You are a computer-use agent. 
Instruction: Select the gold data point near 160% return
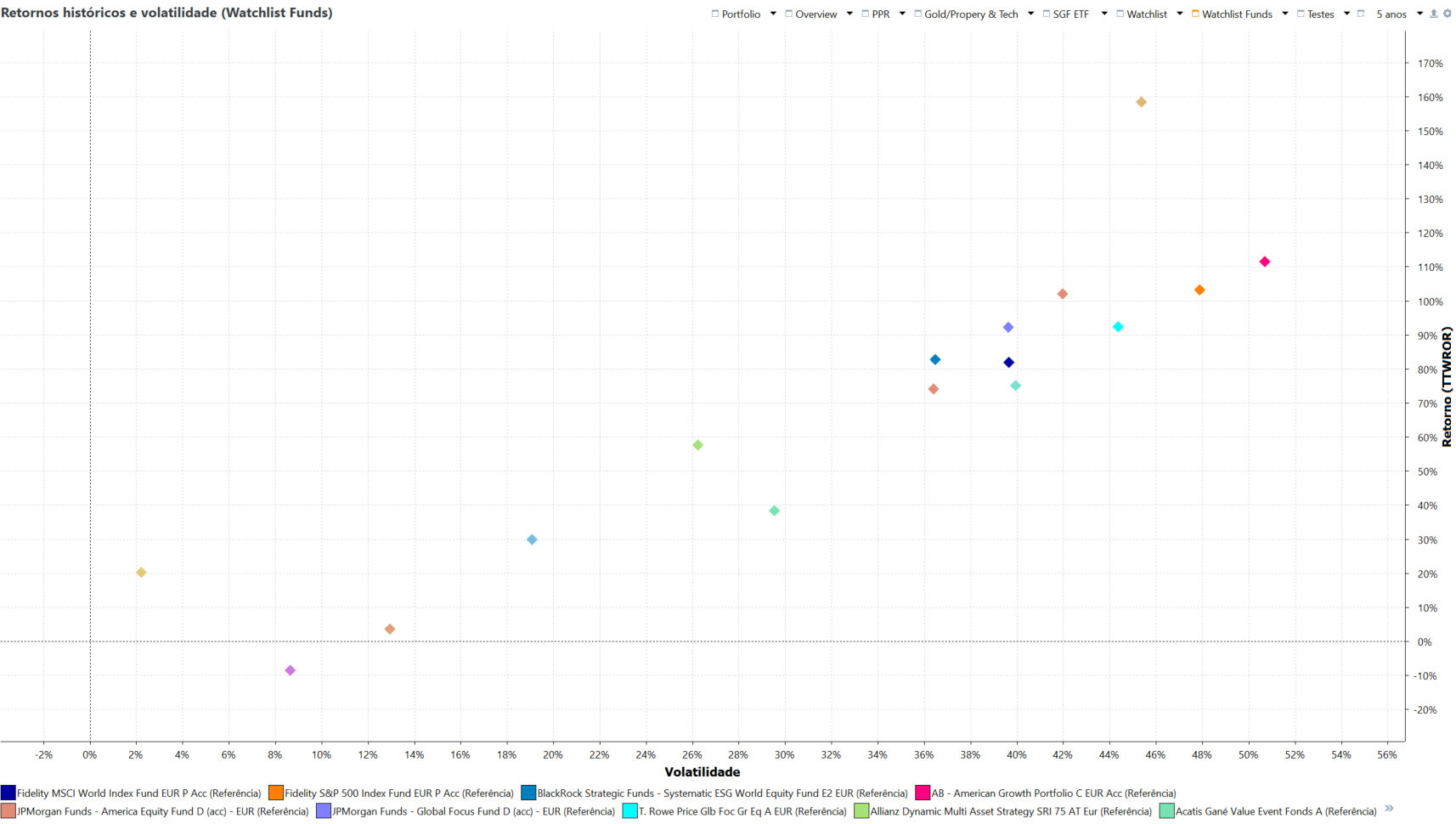(x=1141, y=102)
